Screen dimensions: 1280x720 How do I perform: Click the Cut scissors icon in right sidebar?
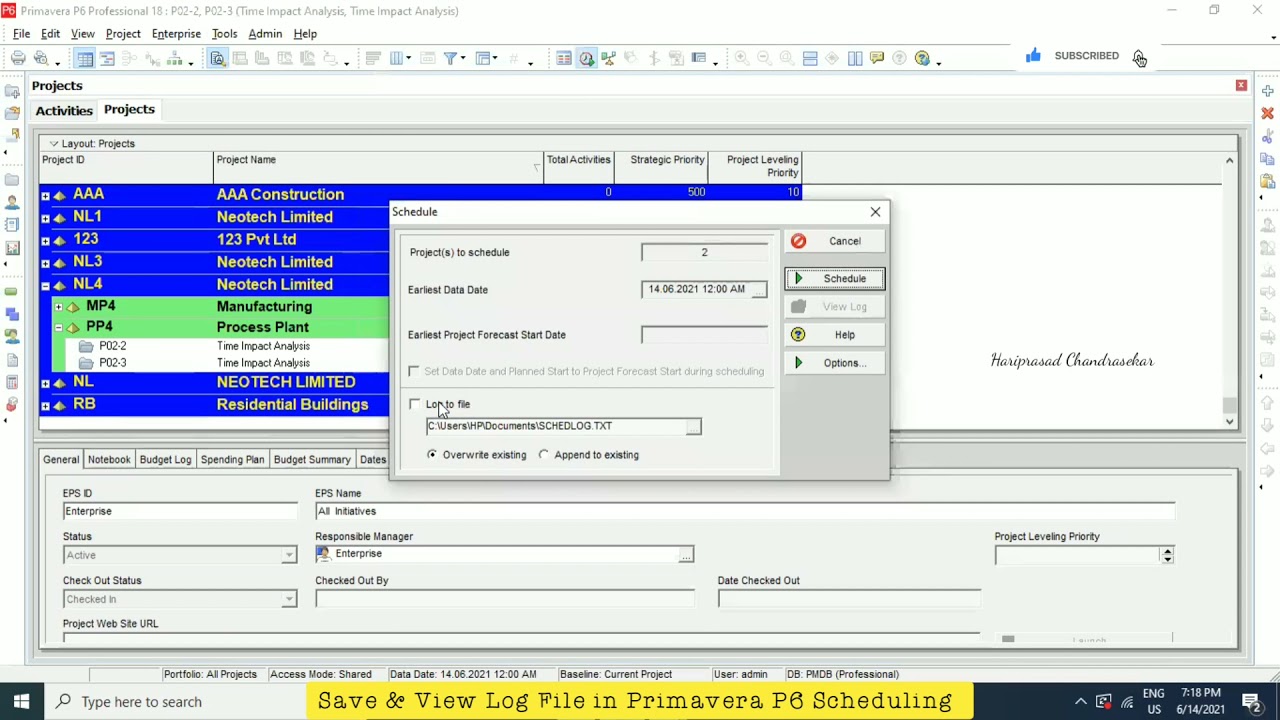coord(1267,137)
